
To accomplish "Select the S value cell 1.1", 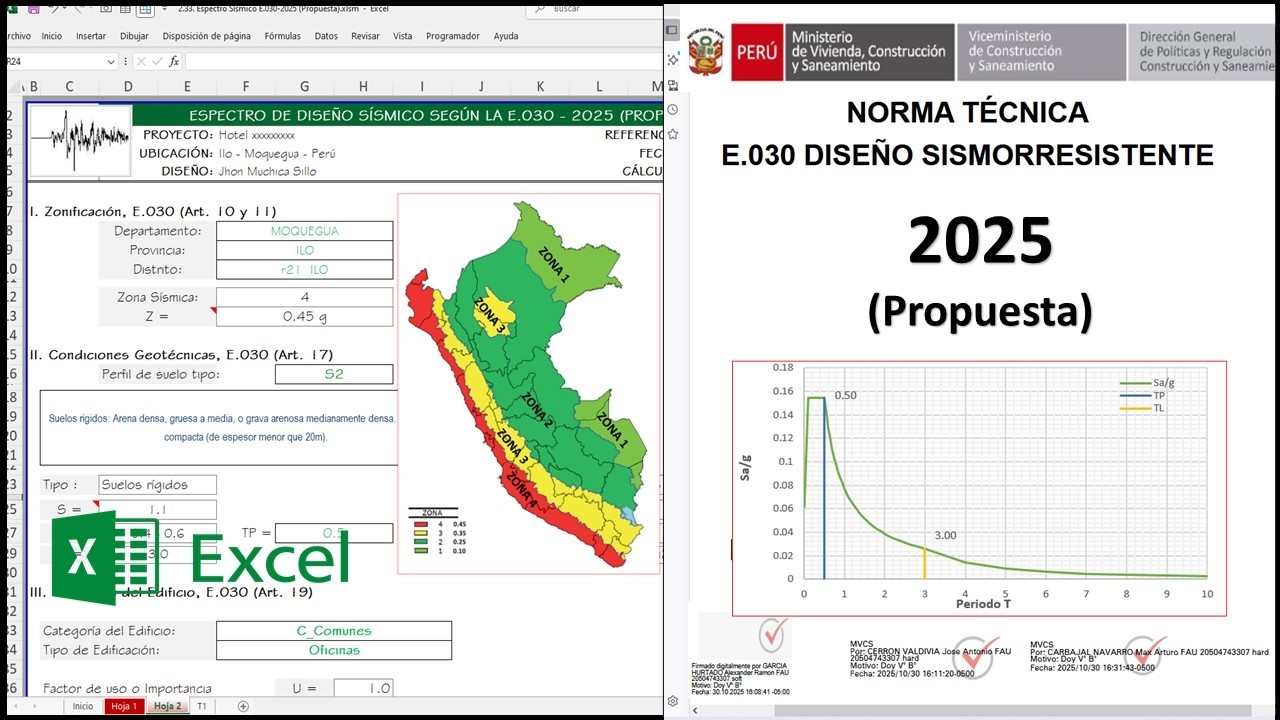I will coord(158,510).
